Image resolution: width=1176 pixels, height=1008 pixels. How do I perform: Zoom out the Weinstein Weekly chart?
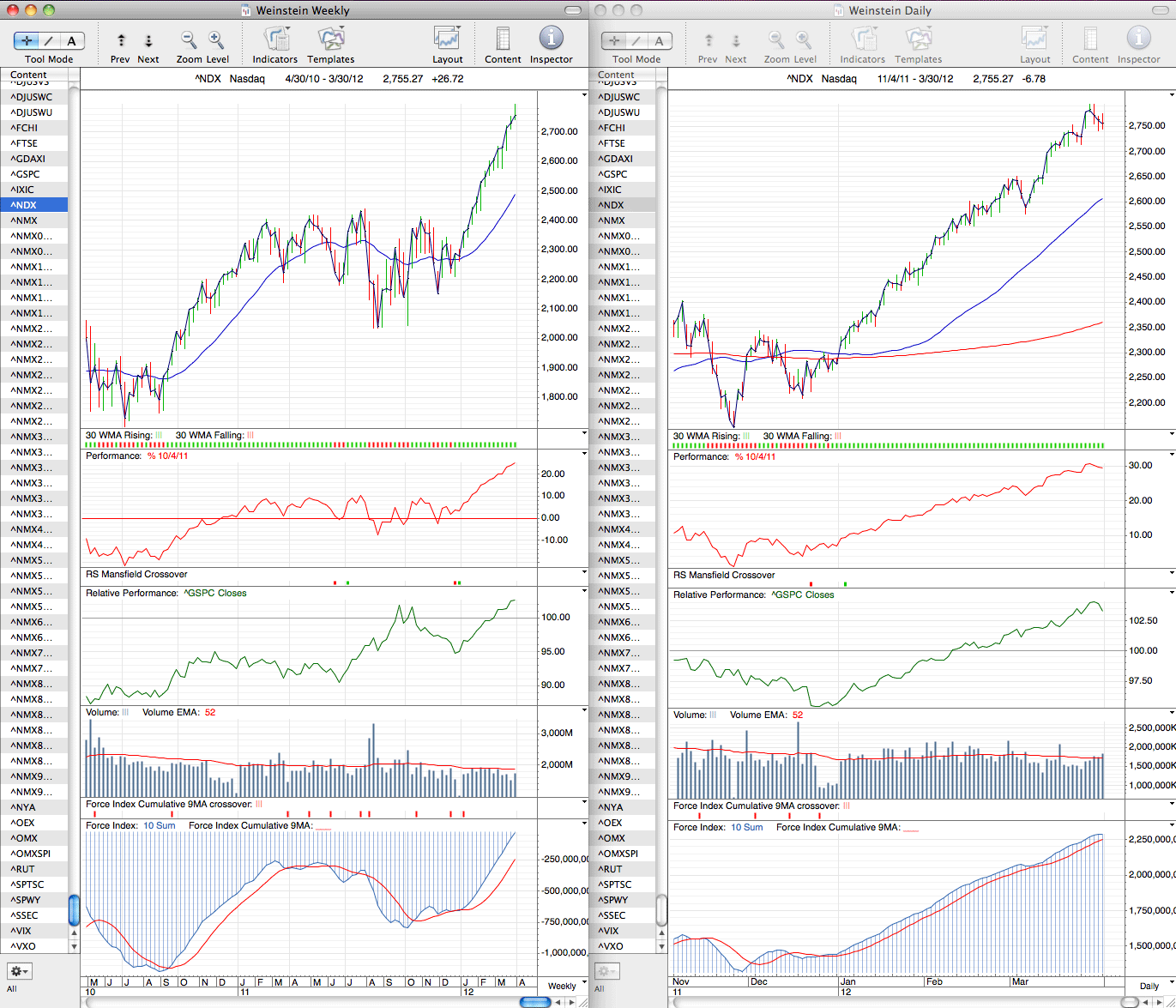(x=189, y=39)
